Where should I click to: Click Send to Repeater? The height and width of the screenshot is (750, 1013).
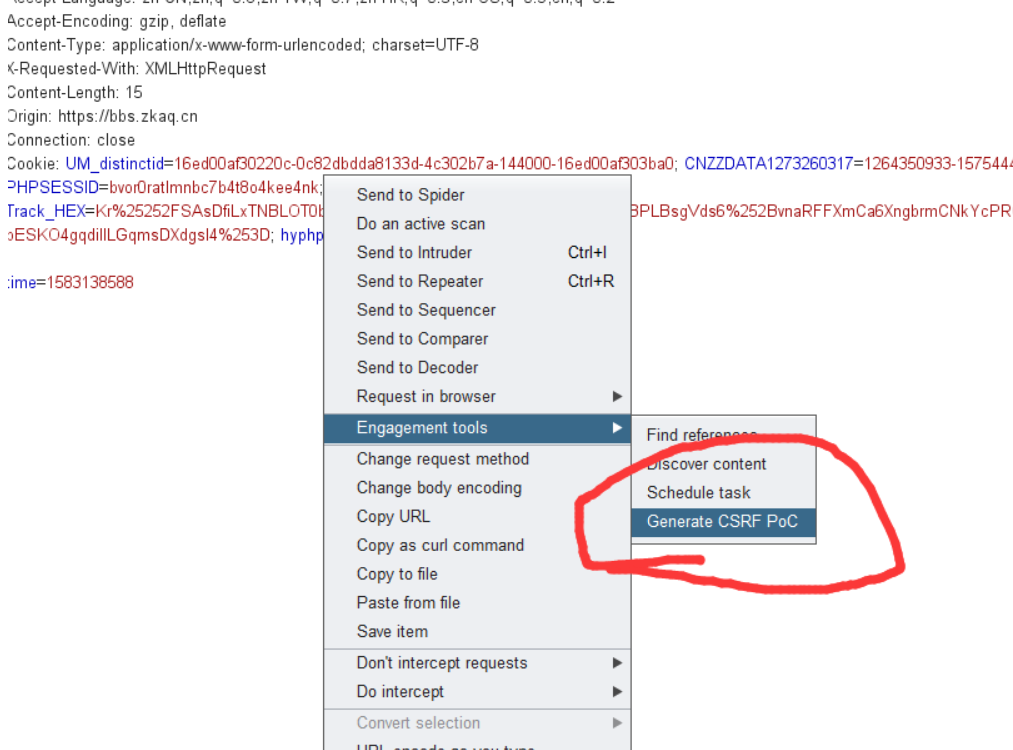pos(477,281)
